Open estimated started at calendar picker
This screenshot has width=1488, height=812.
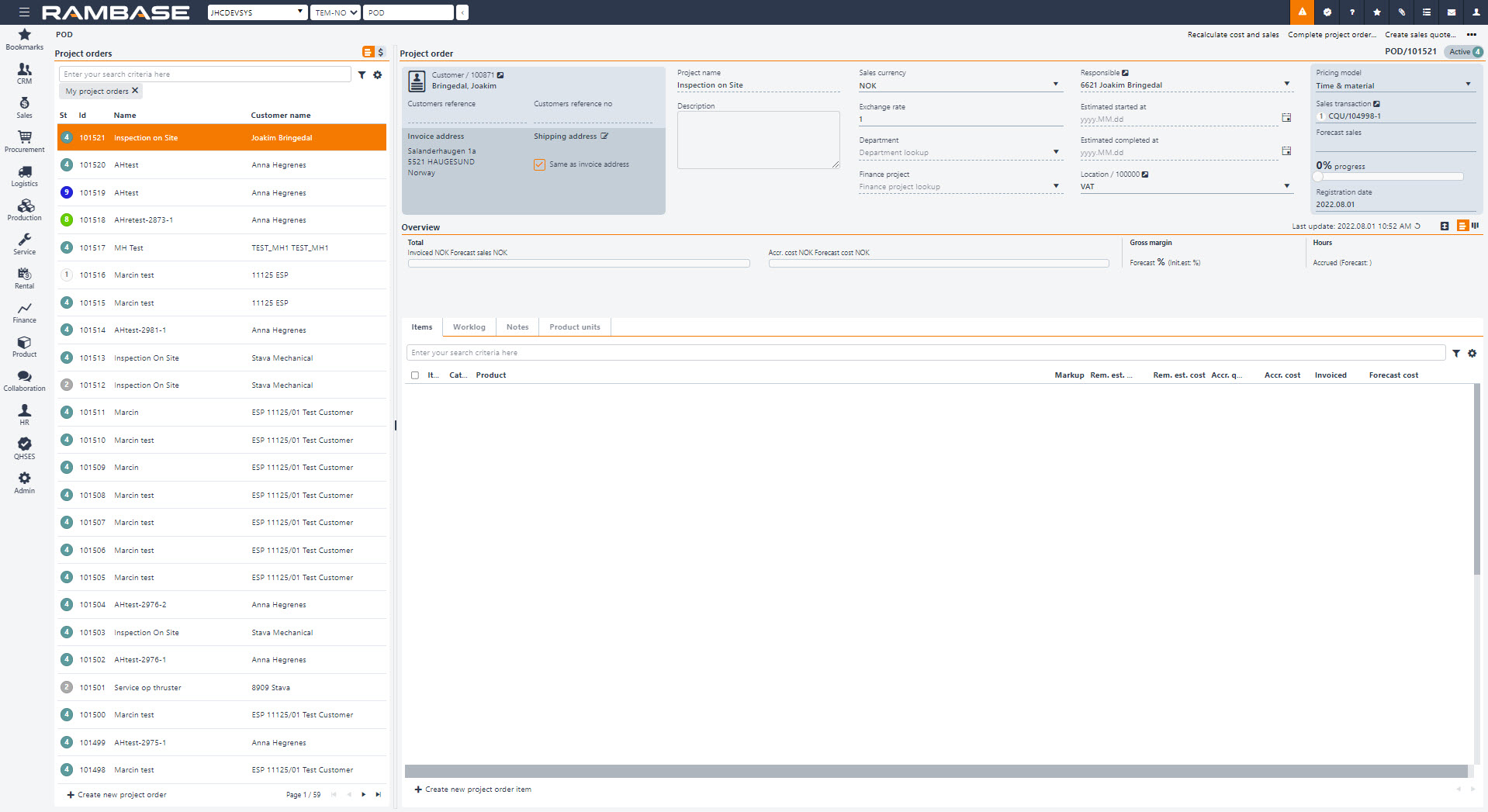tap(1286, 117)
